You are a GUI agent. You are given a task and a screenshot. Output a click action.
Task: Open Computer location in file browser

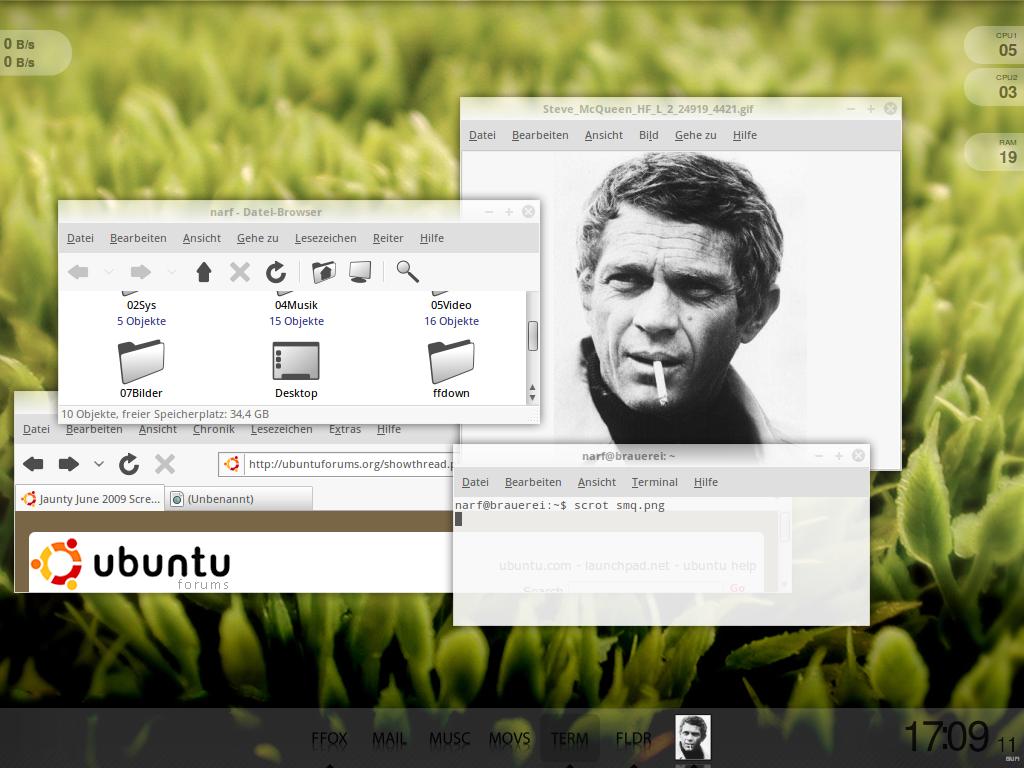pos(360,272)
